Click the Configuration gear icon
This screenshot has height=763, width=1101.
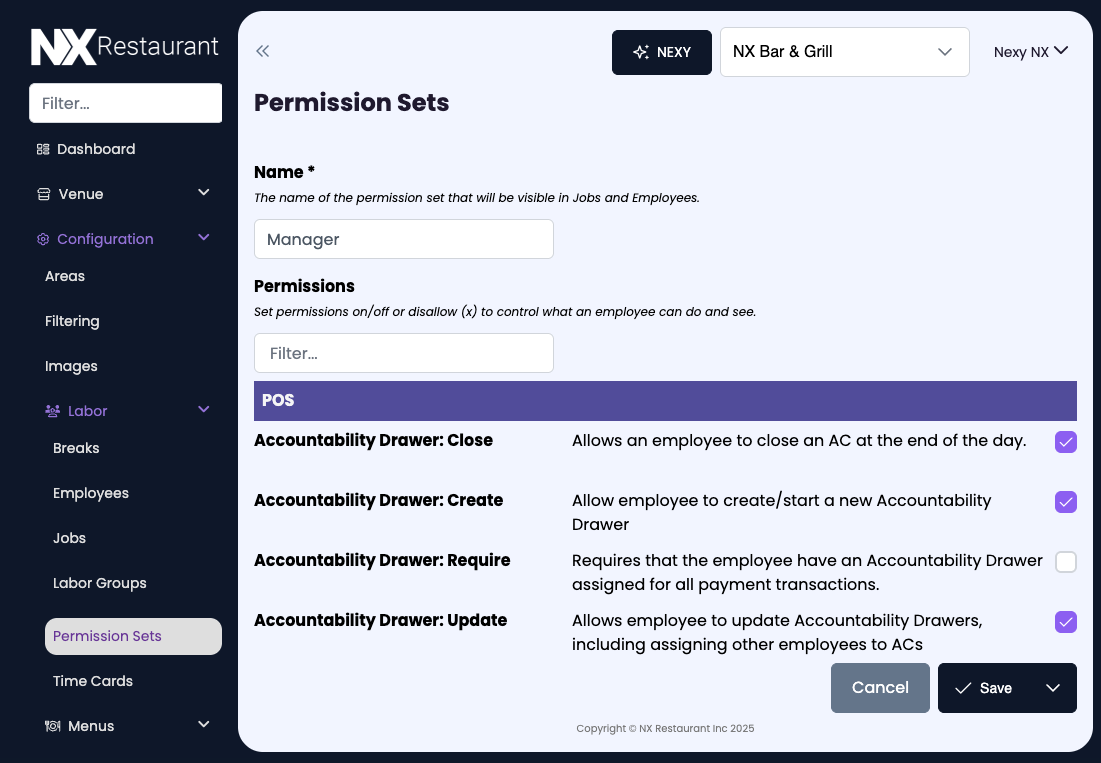[42, 239]
